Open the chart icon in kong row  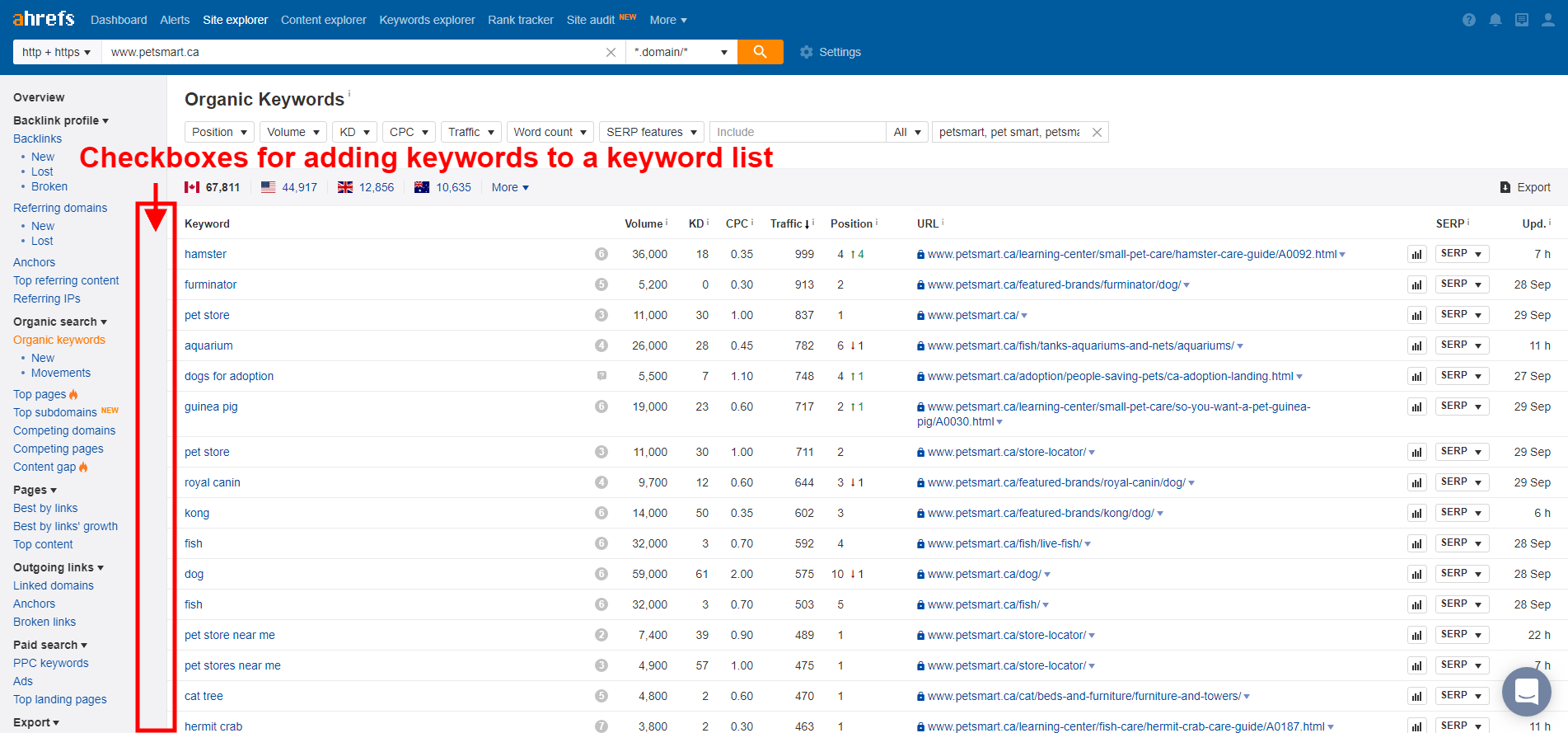click(1417, 513)
